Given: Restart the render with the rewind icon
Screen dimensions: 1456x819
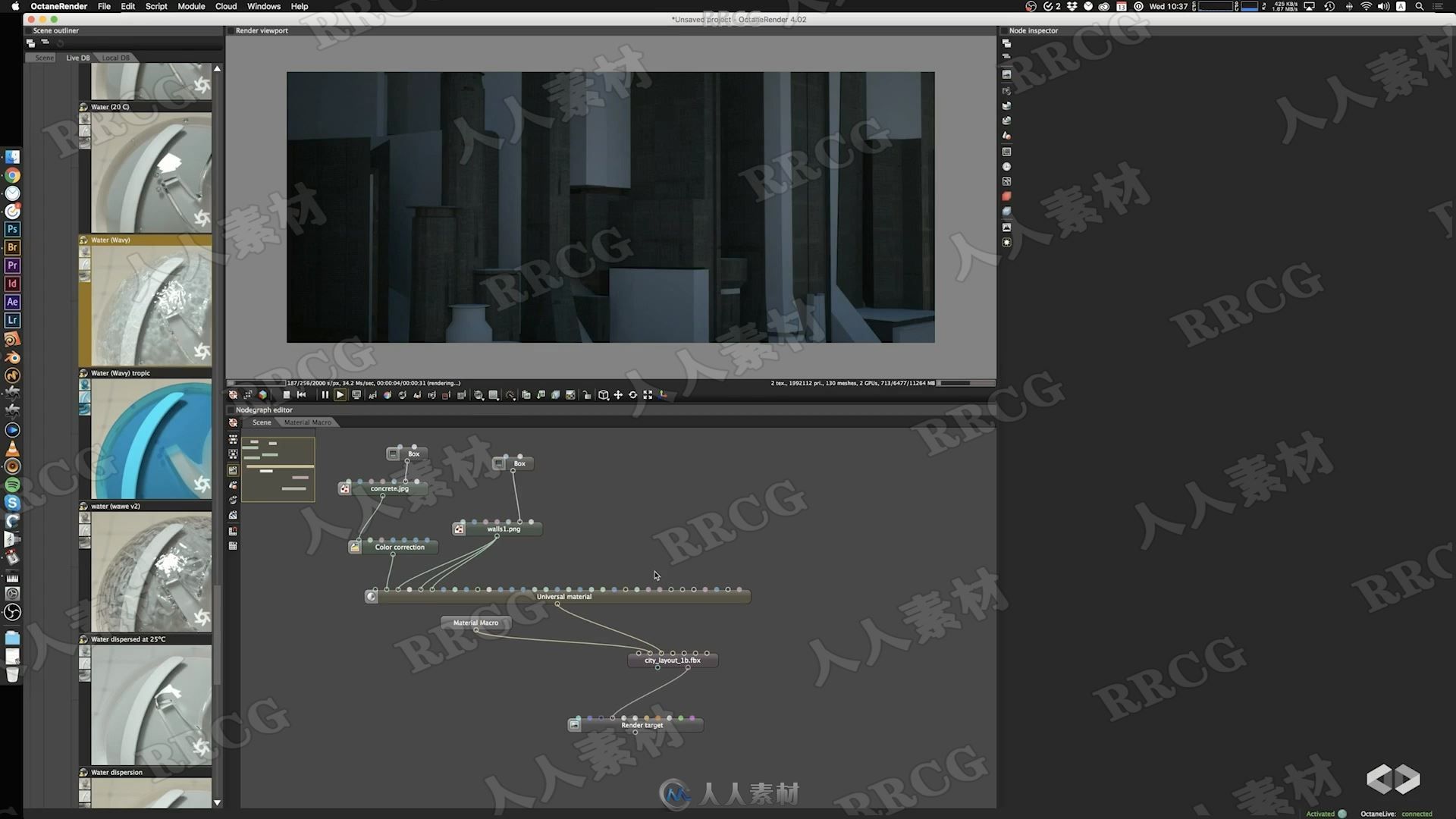Looking at the screenshot, I should pyautogui.click(x=301, y=394).
